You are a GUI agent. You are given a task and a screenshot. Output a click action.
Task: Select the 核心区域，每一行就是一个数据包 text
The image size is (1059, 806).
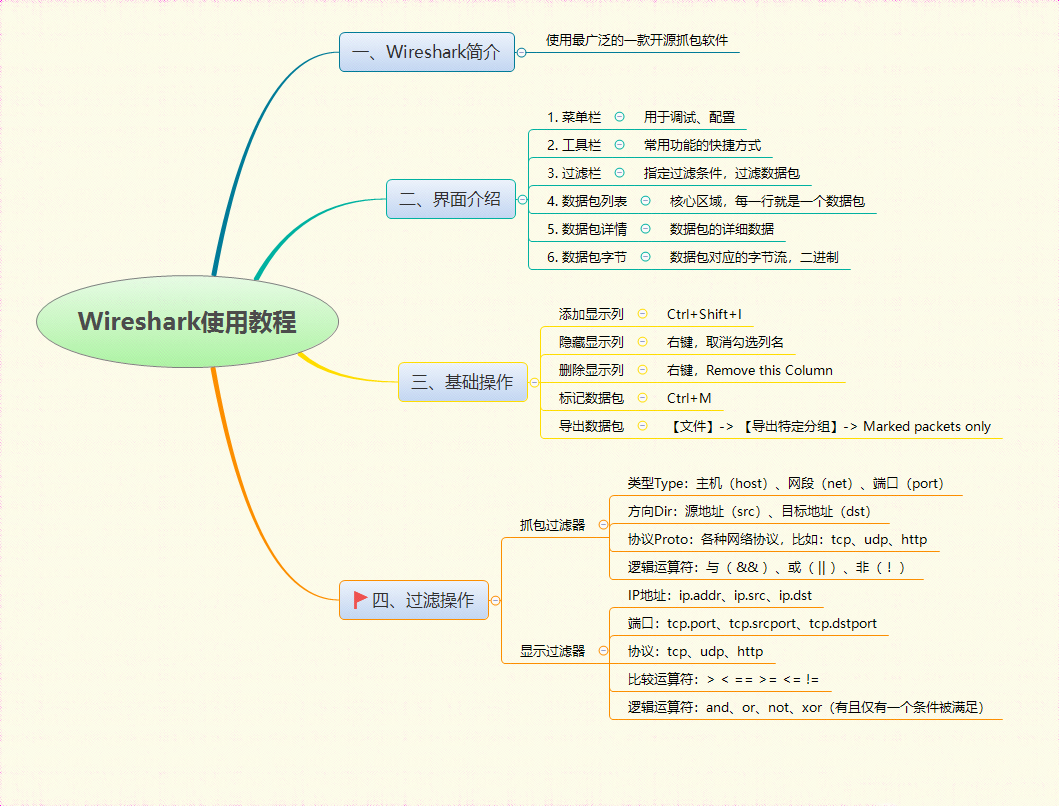(x=767, y=201)
